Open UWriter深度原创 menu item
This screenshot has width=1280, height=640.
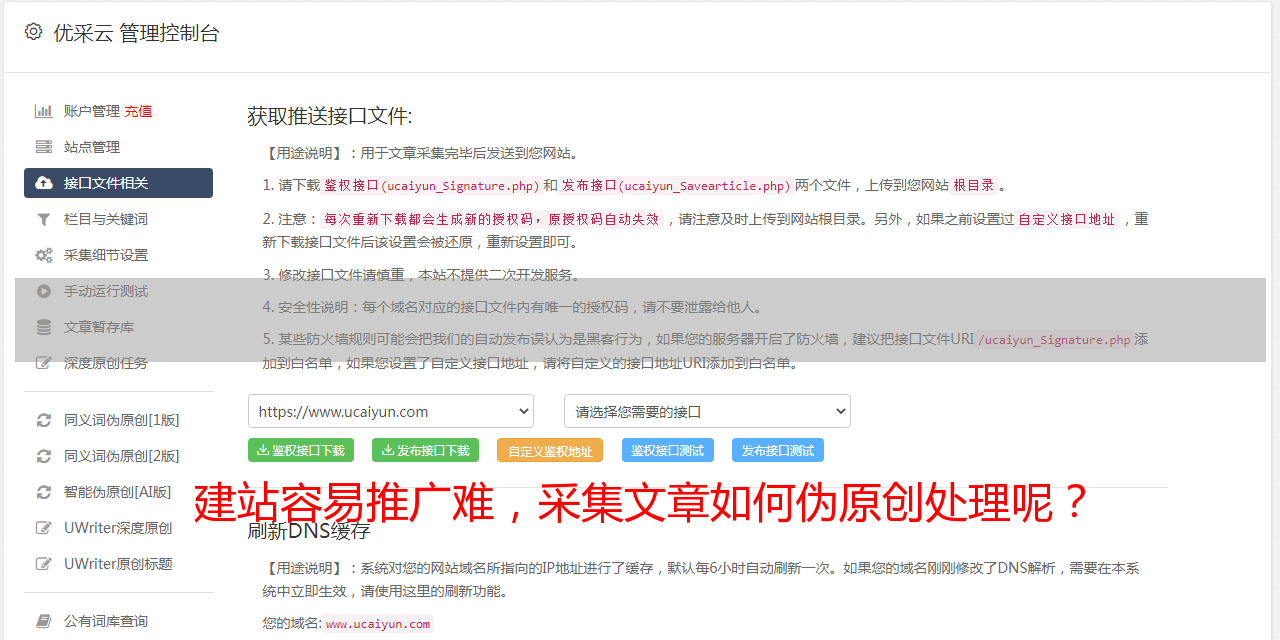point(118,528)
